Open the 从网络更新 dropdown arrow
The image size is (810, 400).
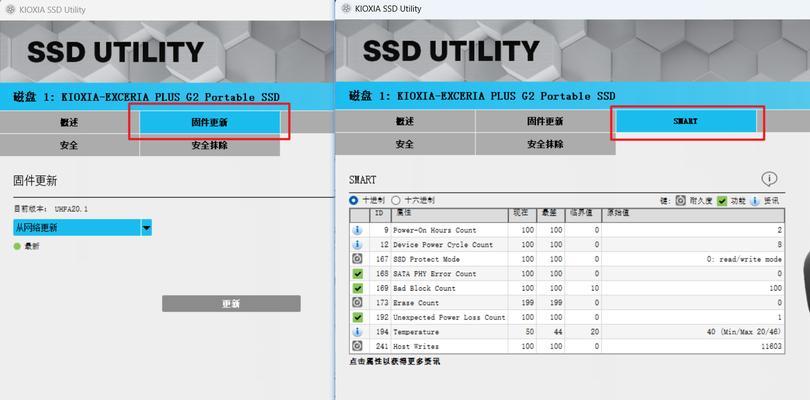click(x=146, y=227)
